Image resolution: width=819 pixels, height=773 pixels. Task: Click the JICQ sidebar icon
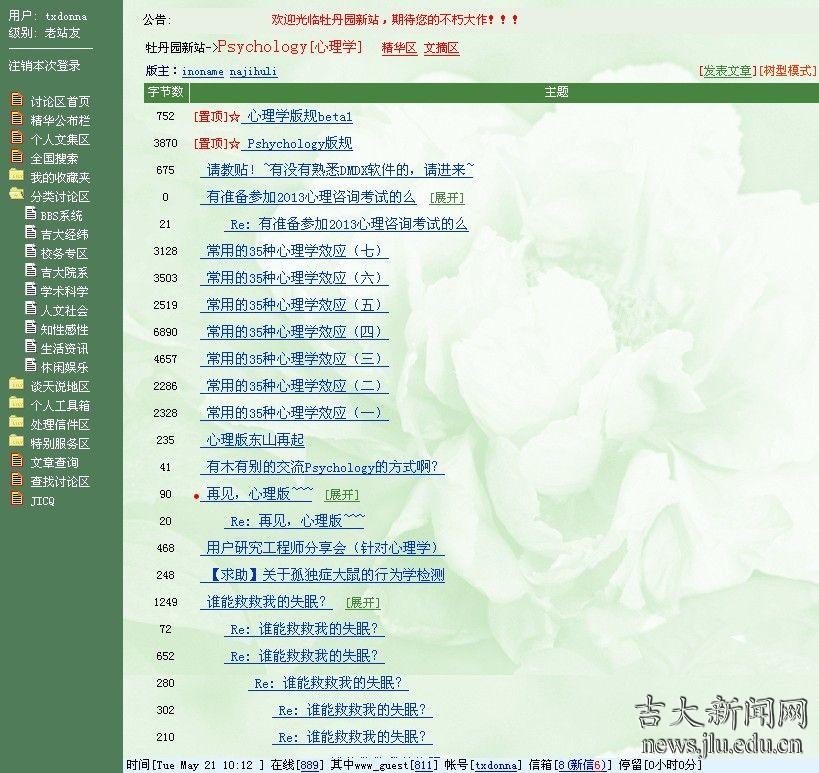coord(16,499)
